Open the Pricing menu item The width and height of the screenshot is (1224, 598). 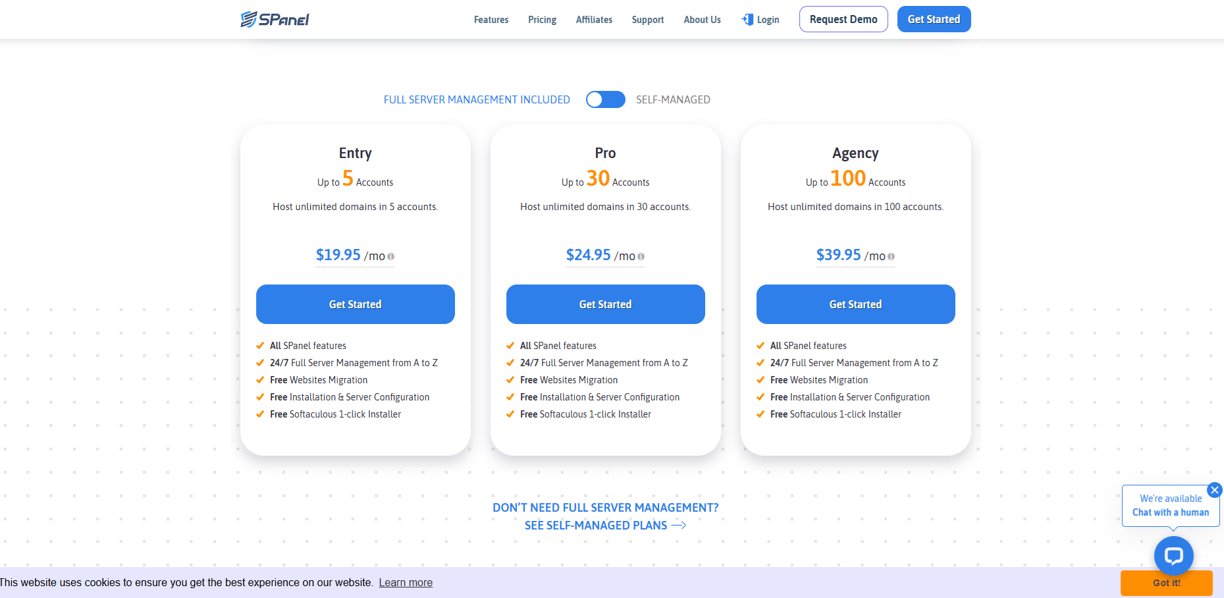[542, 20]
